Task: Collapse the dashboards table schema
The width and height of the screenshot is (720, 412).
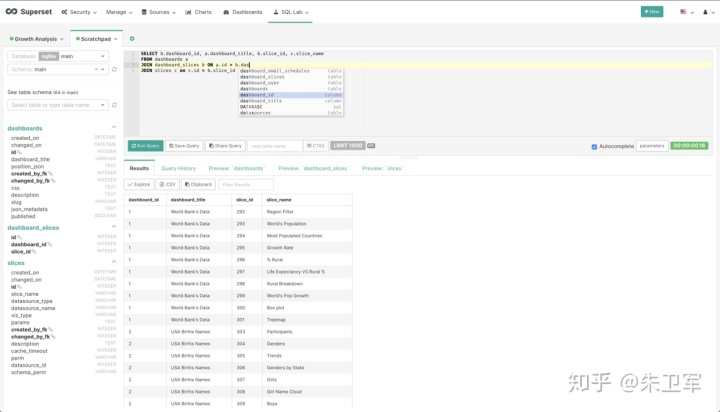Action: 114,127
